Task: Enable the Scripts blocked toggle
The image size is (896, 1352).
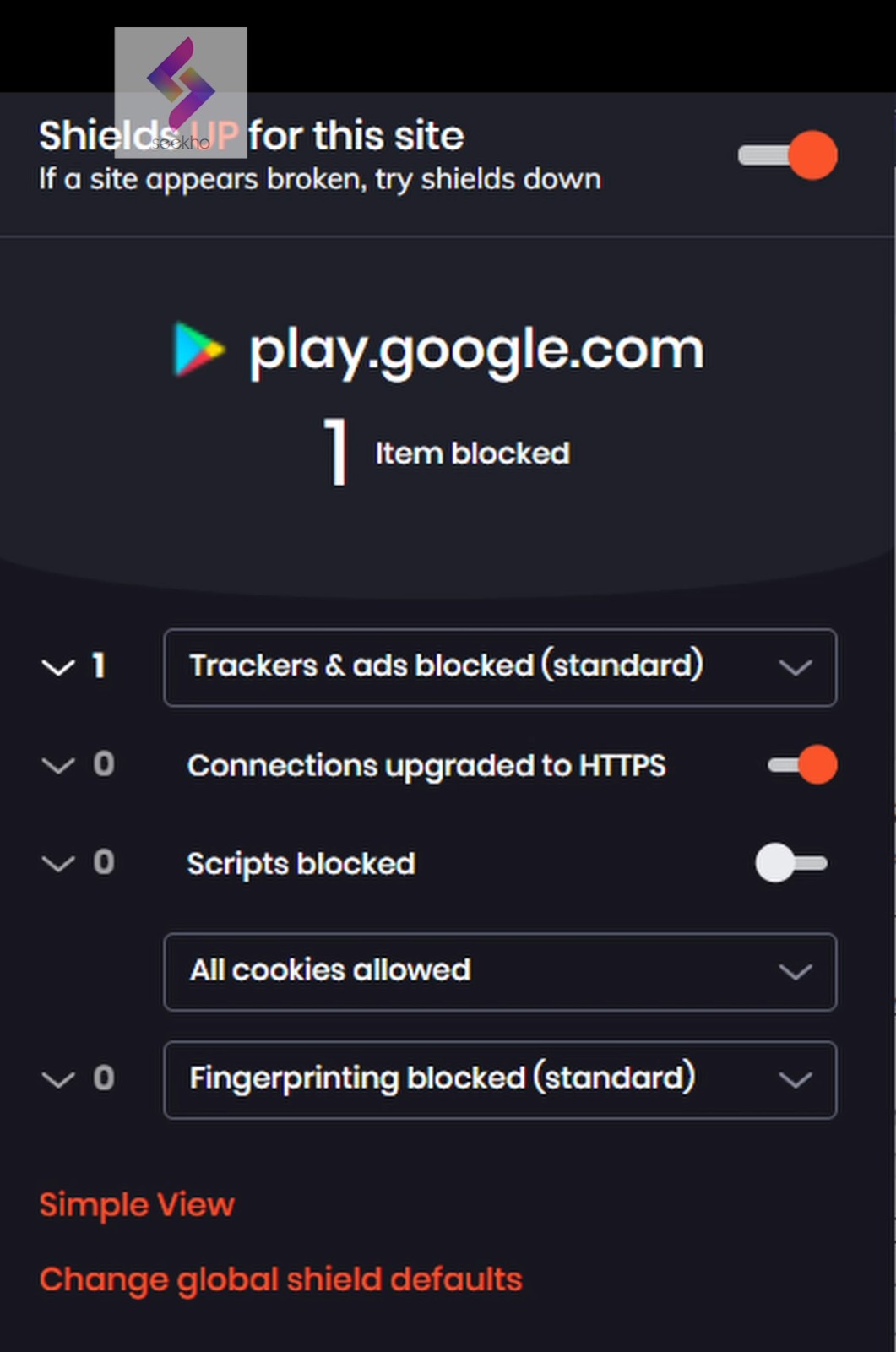Action: tap(791, 863)
